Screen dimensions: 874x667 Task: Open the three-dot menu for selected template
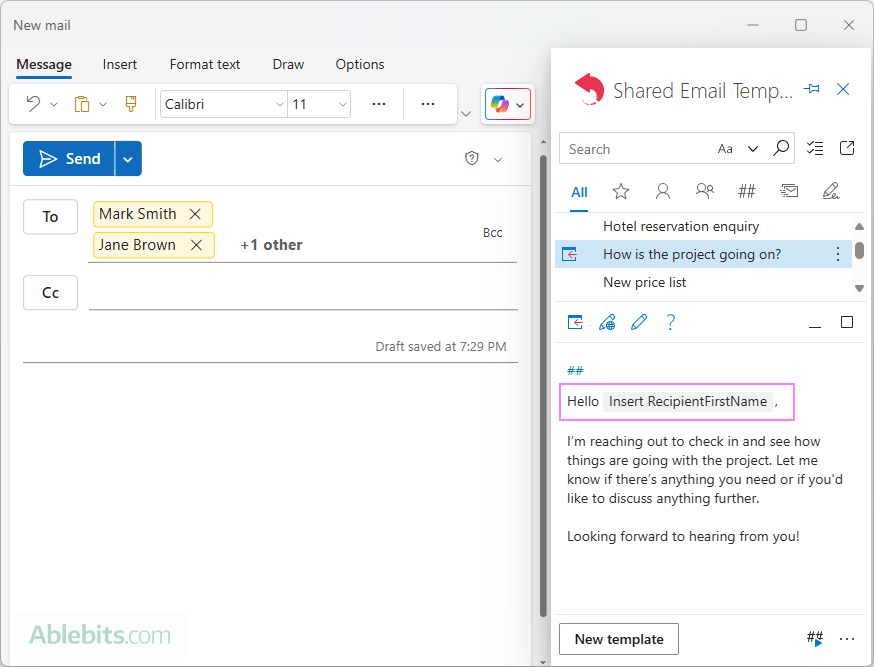click(x=837, y=255)
